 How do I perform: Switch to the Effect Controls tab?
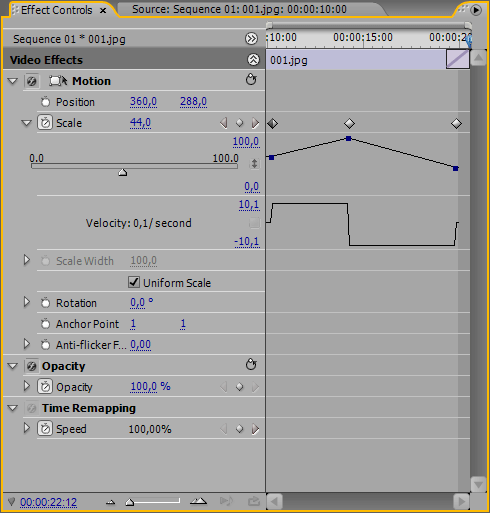click(x=56, y=10)
